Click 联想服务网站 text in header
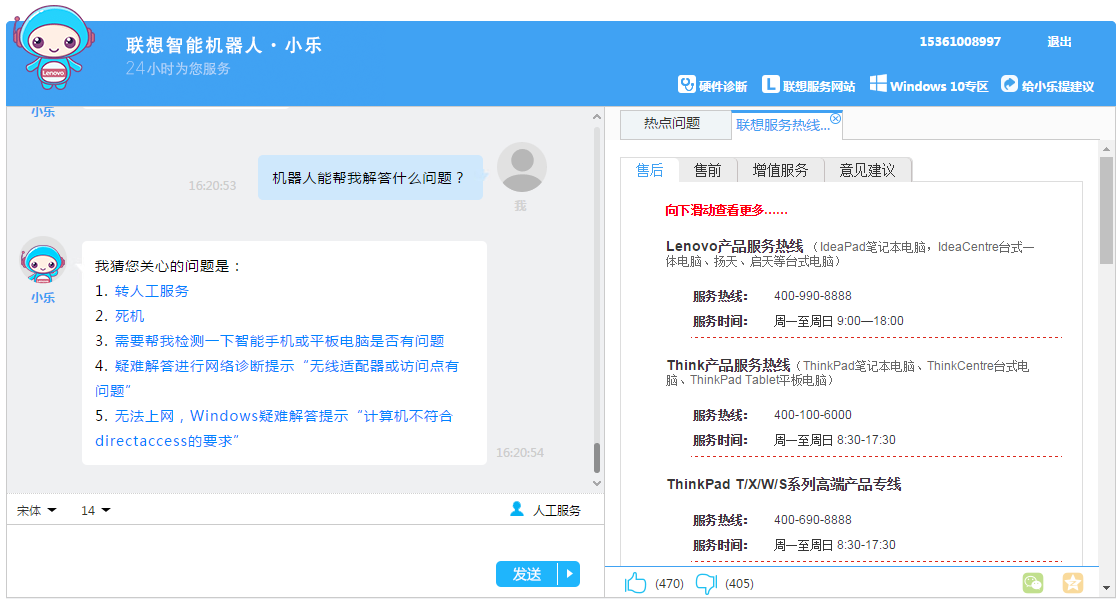Image resolution: width=1119 pixels, height=603 pixels. coord(819,86)
